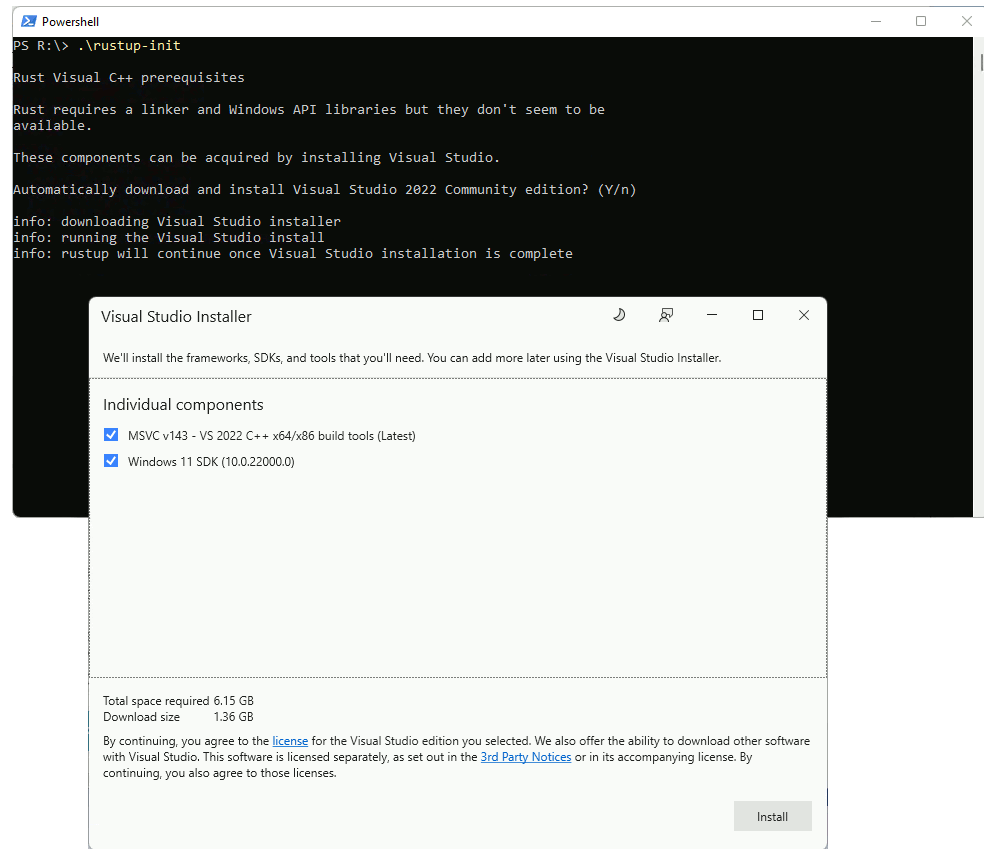Viewport: 986px width, 849px height.
Task: Uncheck MSVC v143 build tools checkbox
Action: coord(111,435)
